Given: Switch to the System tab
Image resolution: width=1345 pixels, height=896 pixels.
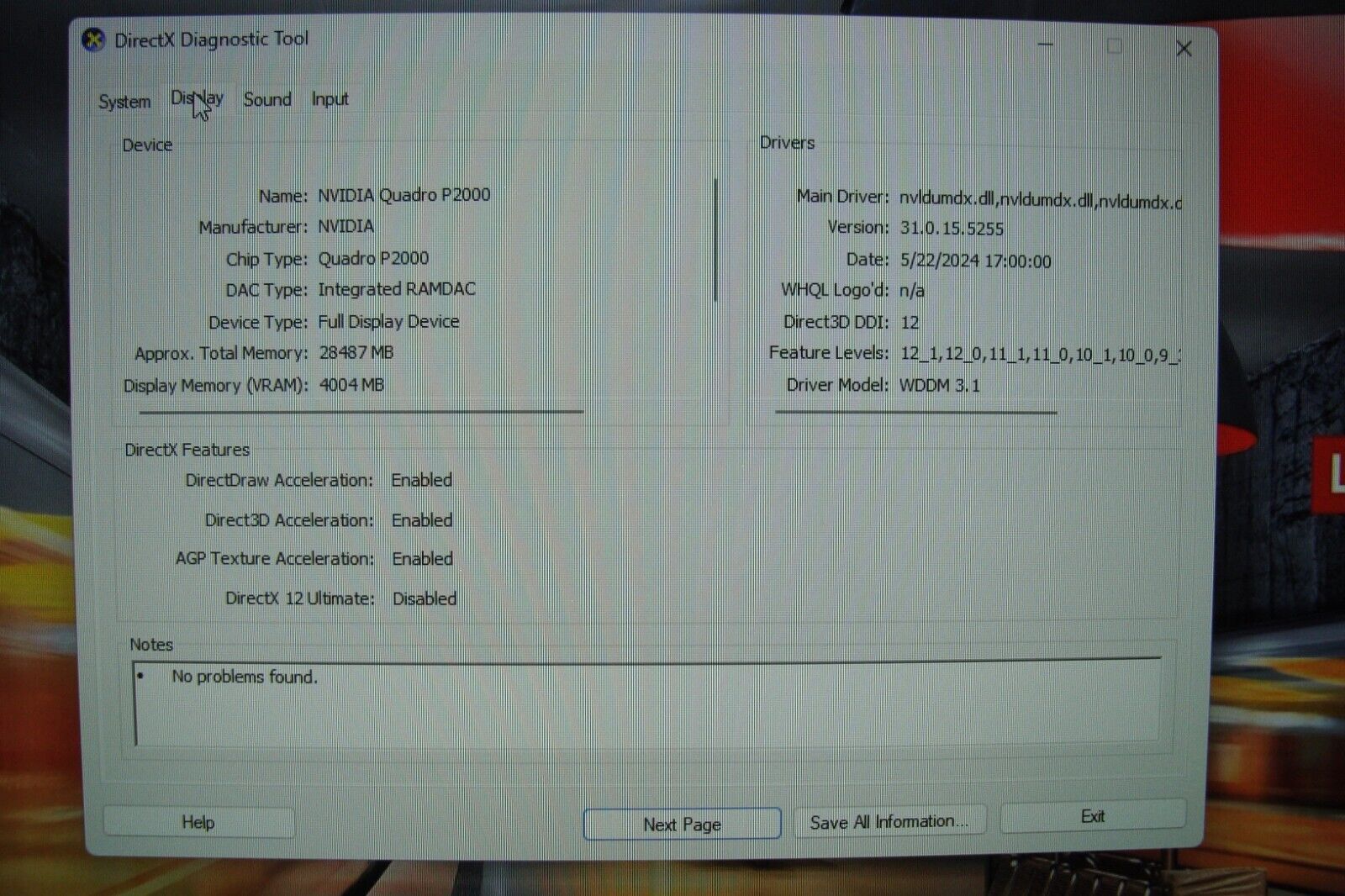Looking at the screenshot, I should tap(124, 102).
